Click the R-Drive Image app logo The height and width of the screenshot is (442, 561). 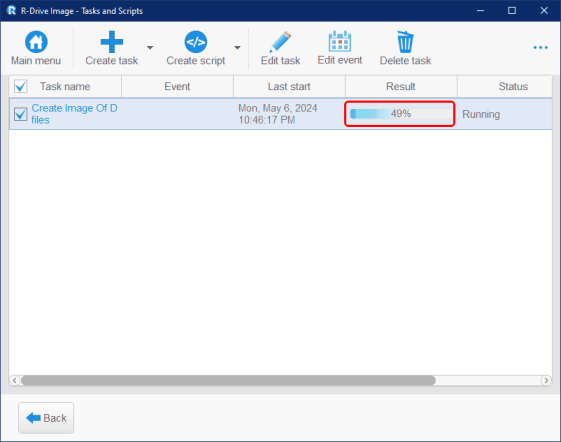(x=11, y=10)
